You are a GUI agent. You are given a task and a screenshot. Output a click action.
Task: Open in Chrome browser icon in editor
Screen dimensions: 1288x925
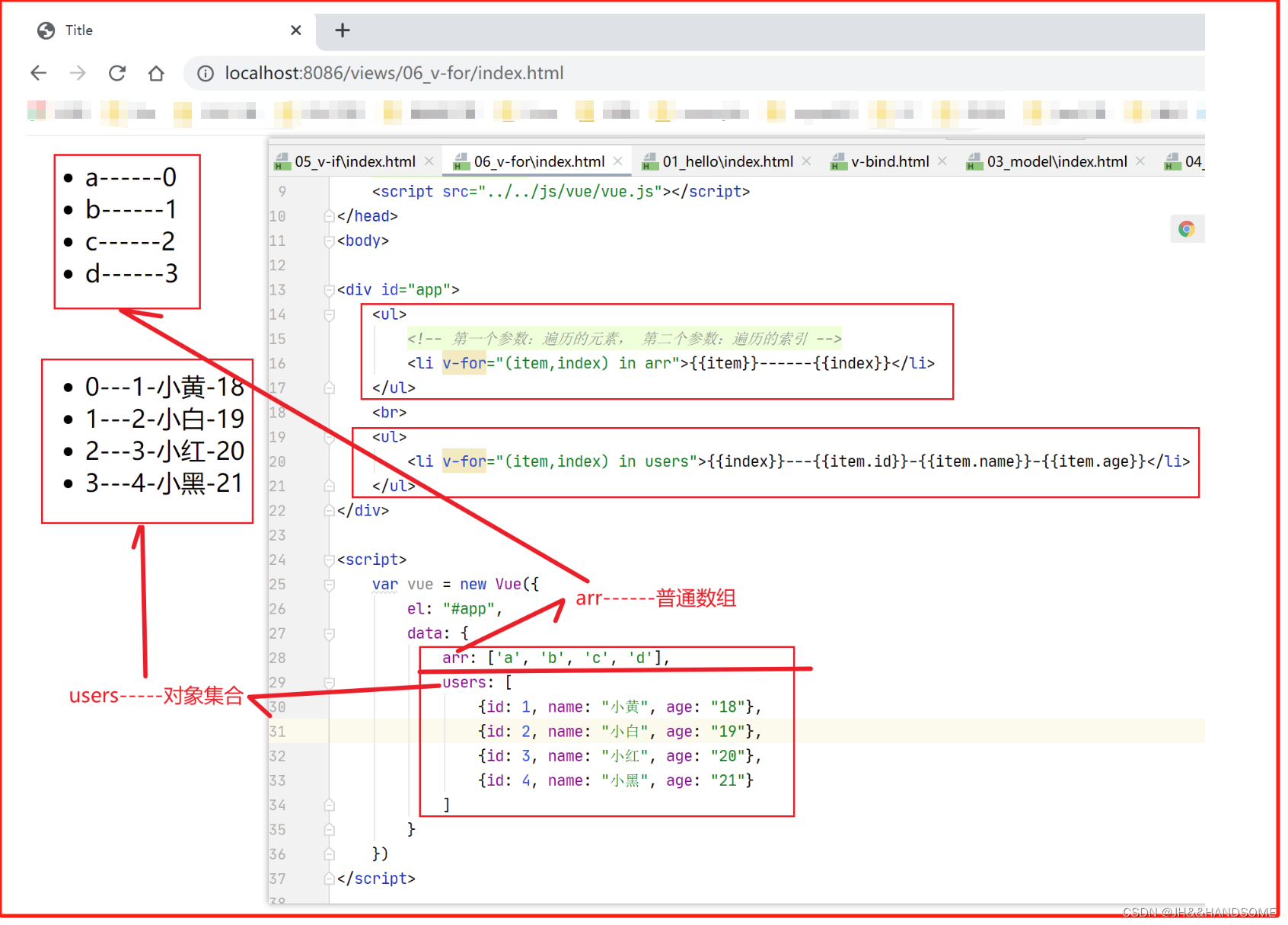point(1186,229)
